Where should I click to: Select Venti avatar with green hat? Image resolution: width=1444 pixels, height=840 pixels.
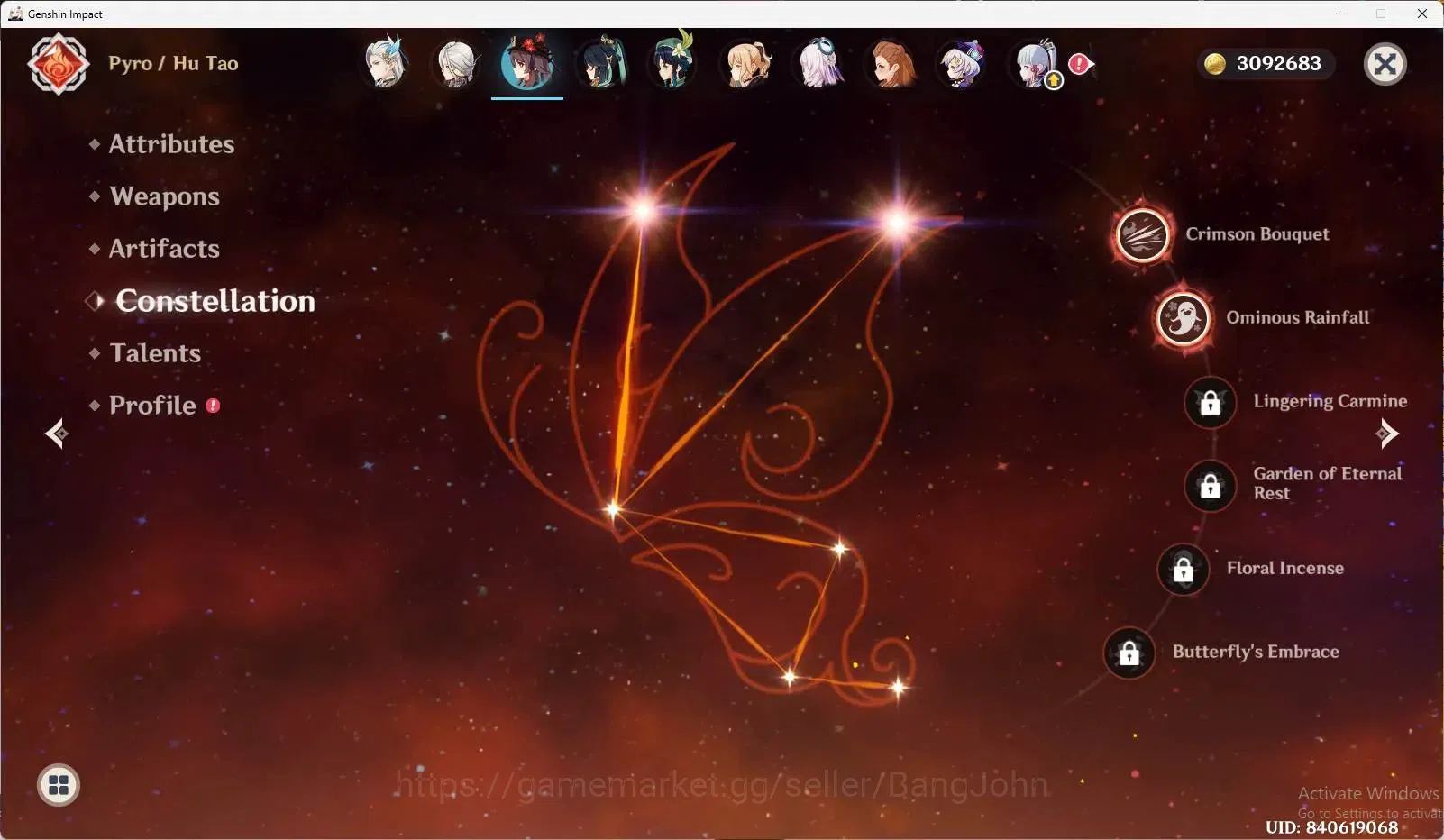coord(673,62)
